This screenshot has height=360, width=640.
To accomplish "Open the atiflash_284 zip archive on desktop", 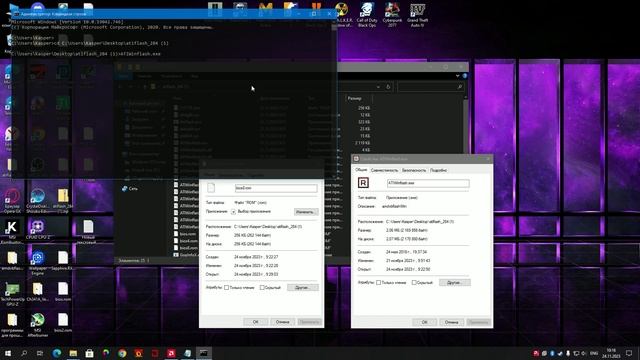I will (x=63, y=200).
